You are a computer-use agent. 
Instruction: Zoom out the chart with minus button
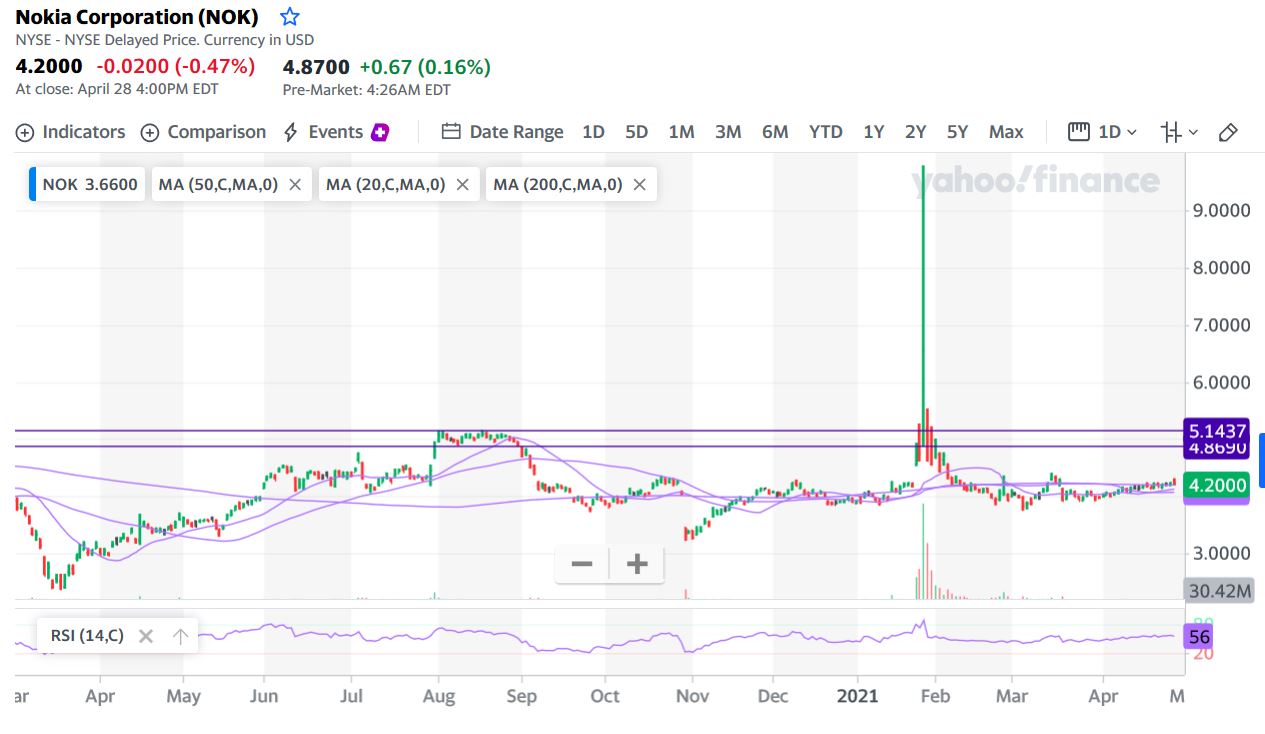point(582,564)
